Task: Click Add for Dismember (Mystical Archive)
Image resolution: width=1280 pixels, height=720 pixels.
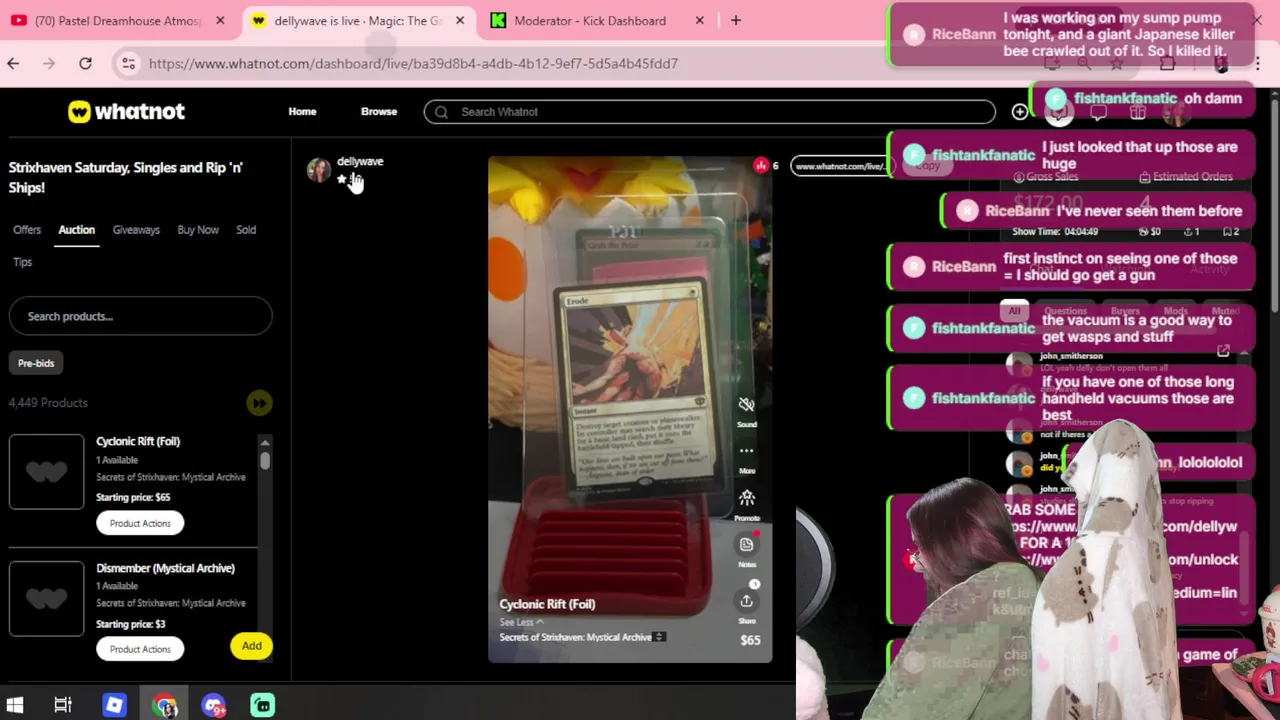Action: coord(251,646)
